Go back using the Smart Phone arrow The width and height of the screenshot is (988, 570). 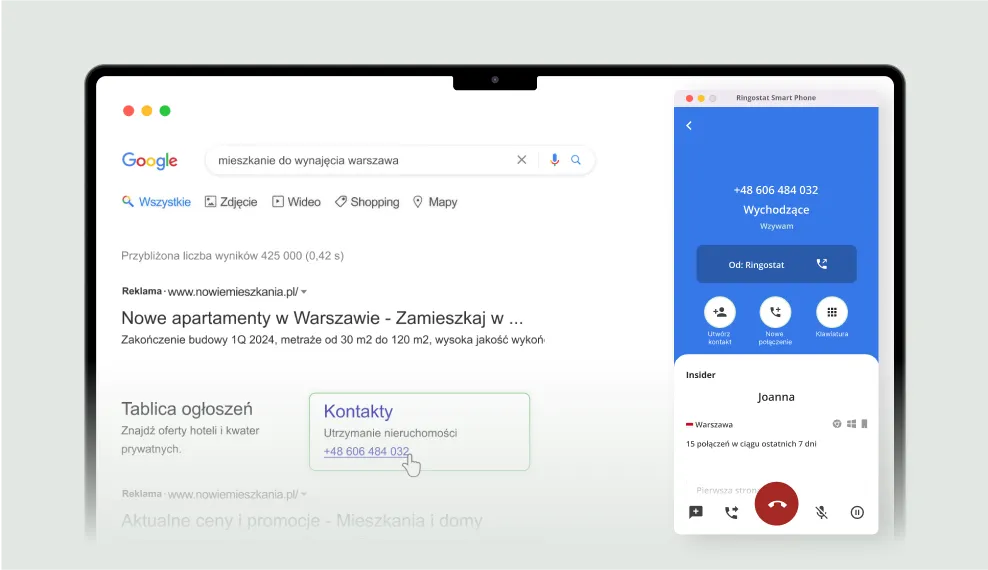click(x=689, y=126)
